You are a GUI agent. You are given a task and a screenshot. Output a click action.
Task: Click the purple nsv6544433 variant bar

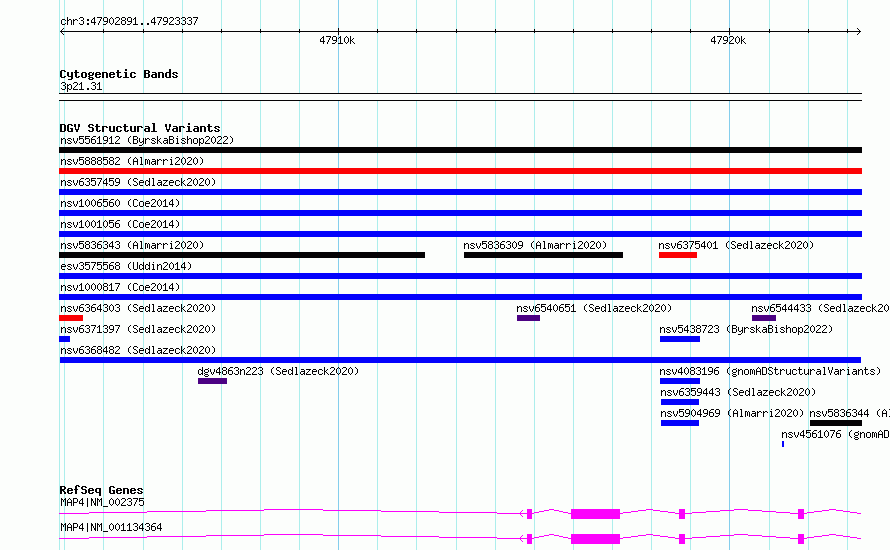pyautogui.click(x=764, y=318)
